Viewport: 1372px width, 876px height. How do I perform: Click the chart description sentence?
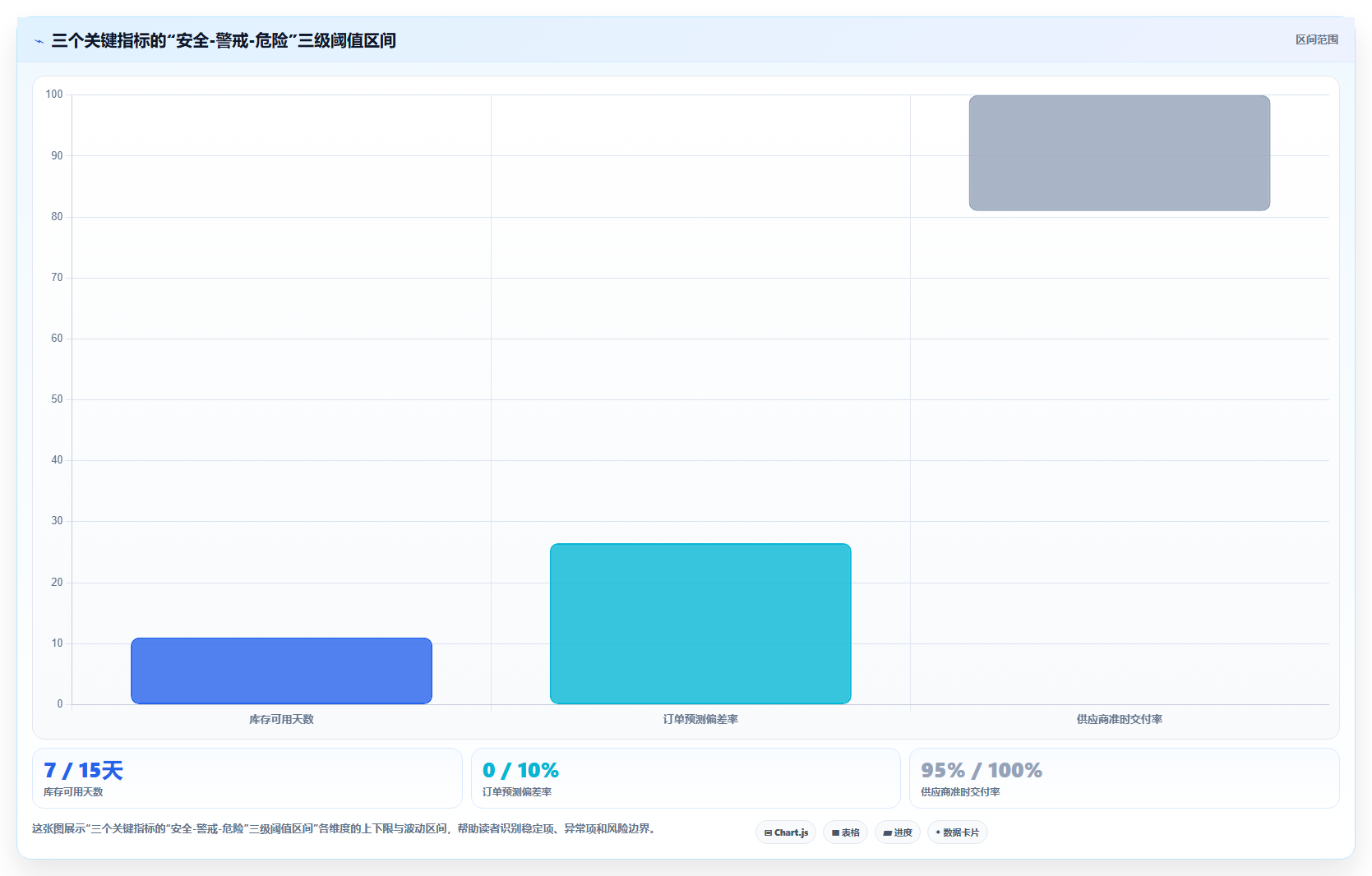(345, 828)
